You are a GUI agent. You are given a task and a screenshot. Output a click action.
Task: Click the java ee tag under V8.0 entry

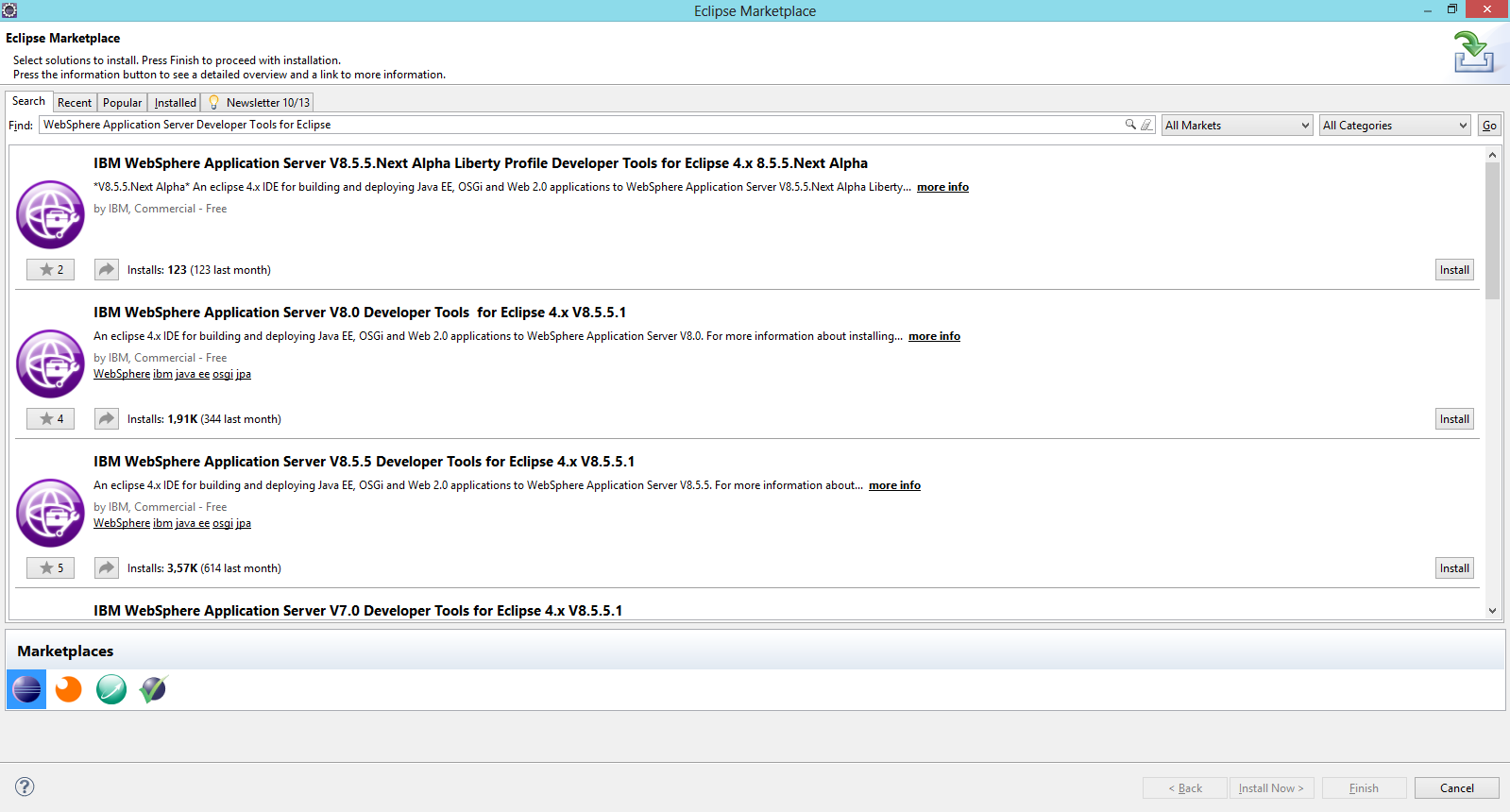click(x=193, y=374)
